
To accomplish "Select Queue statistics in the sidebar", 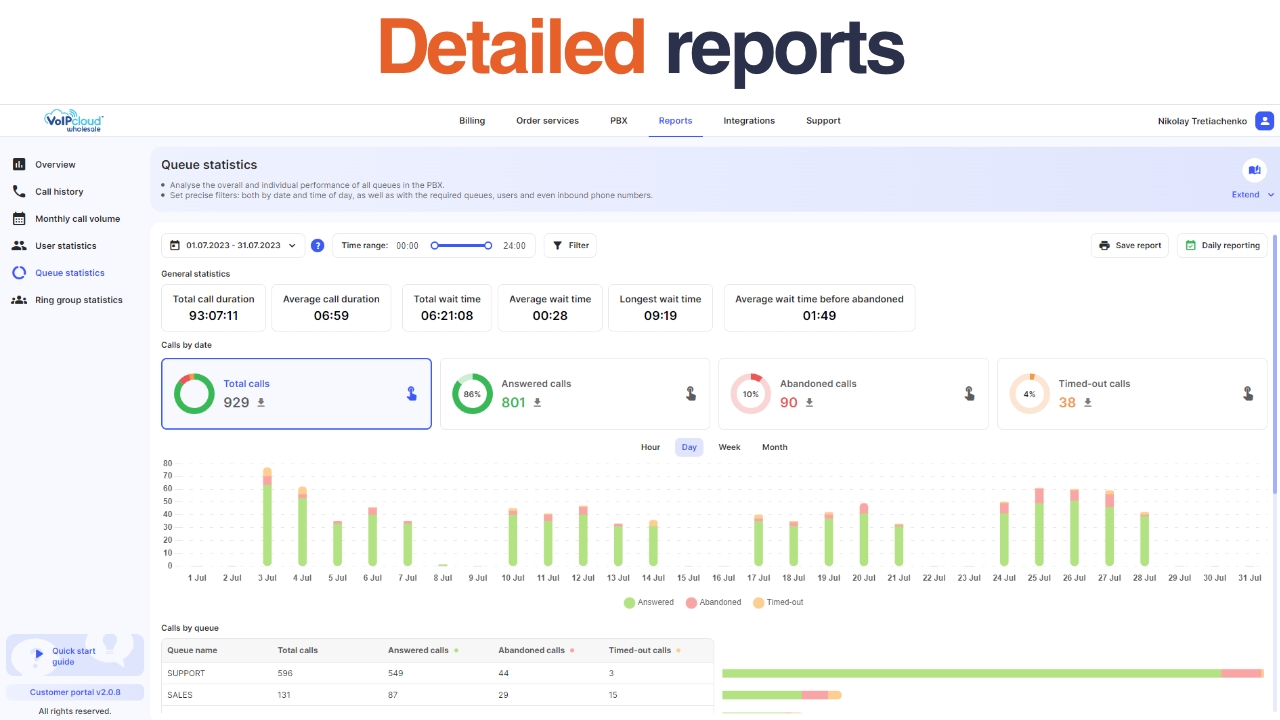I will (69, 272).
